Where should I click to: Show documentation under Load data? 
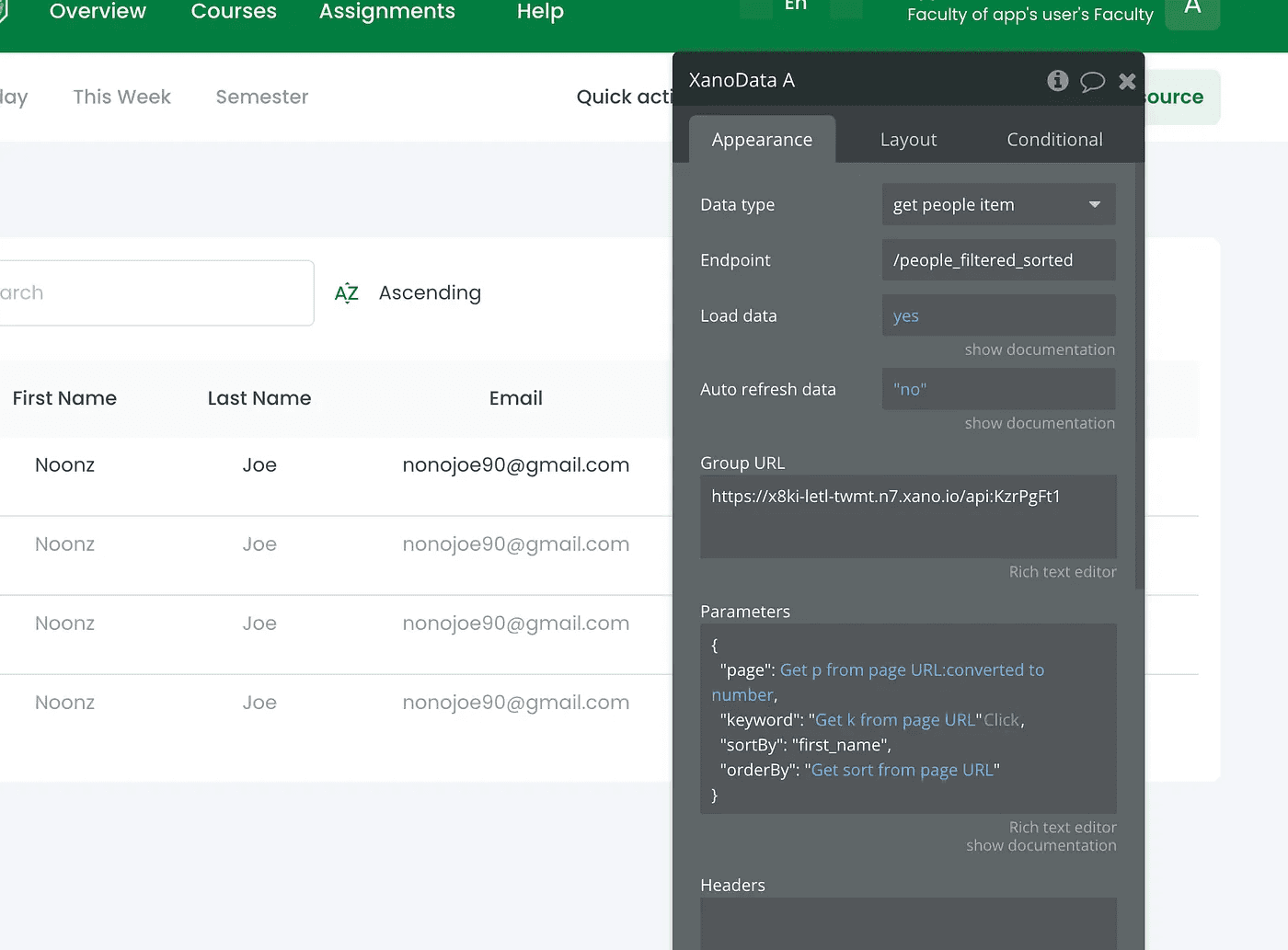point(1040,349)
